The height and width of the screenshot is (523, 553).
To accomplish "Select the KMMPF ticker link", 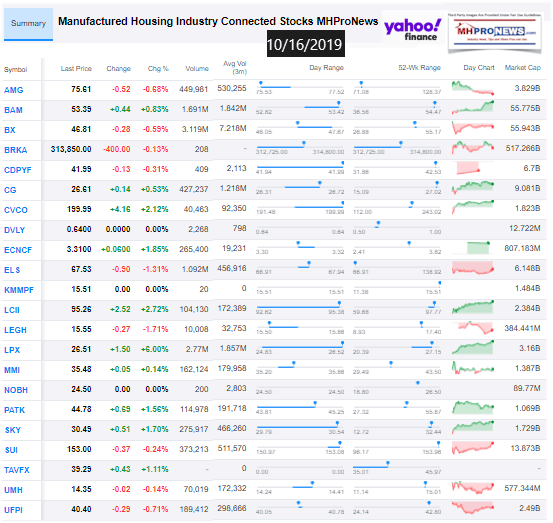I will 19,290.
